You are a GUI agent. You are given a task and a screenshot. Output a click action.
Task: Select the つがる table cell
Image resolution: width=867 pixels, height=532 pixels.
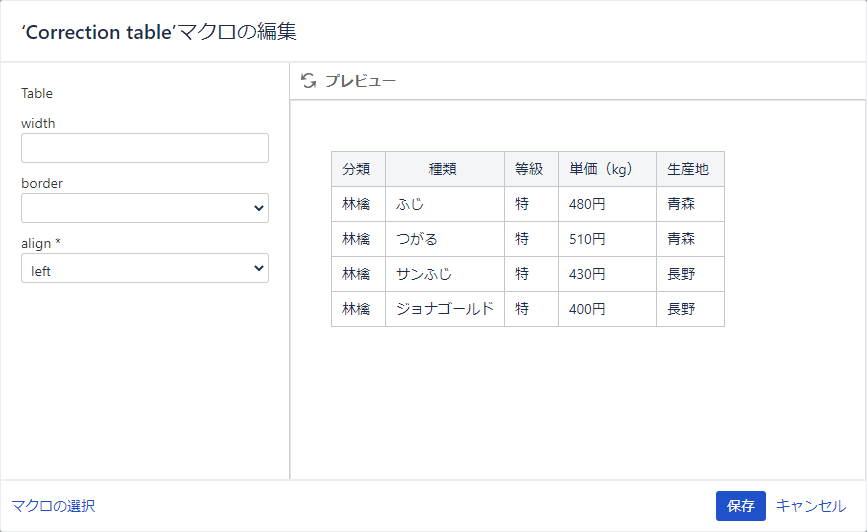417,239
